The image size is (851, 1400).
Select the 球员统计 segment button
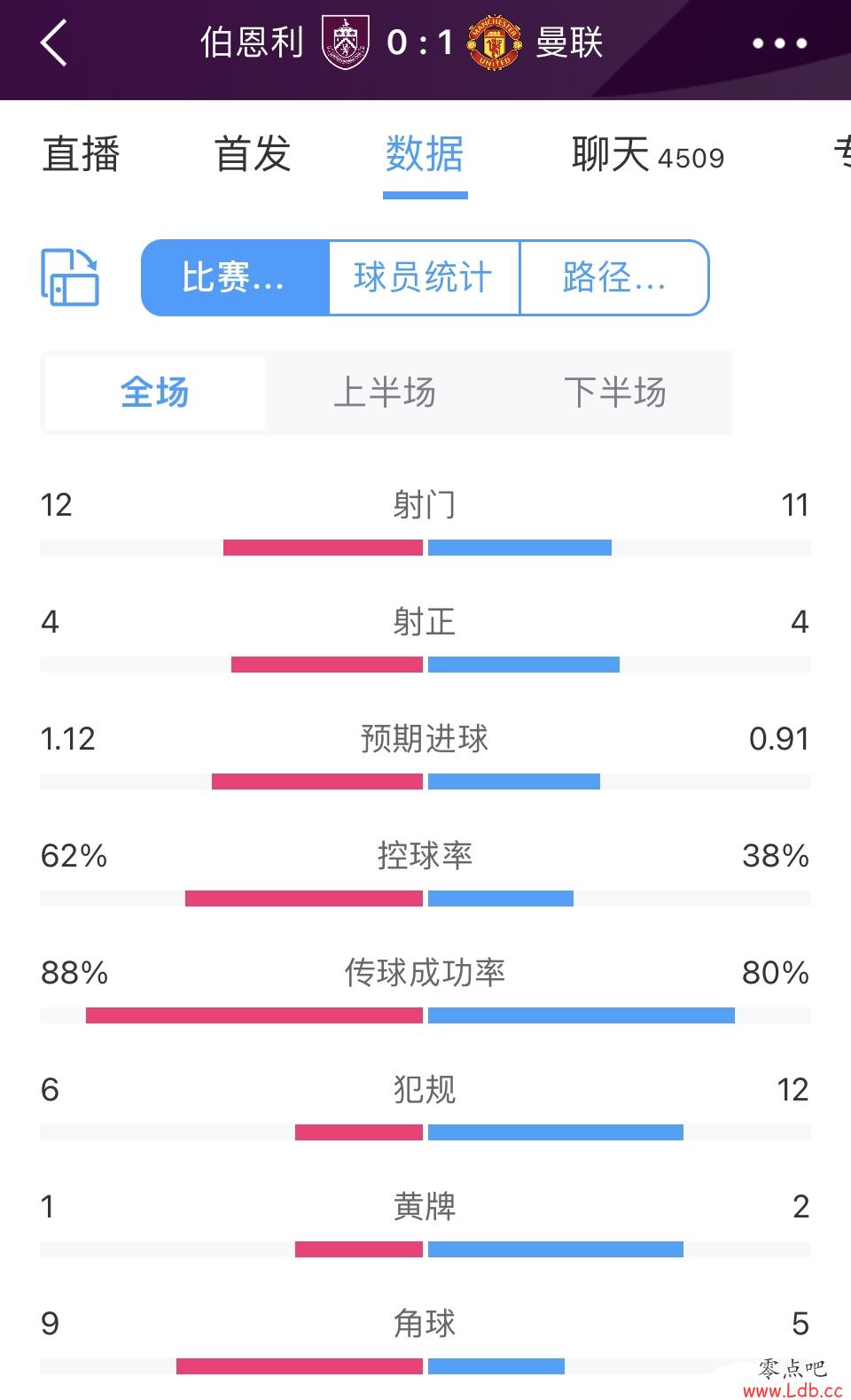click(424, 277)
